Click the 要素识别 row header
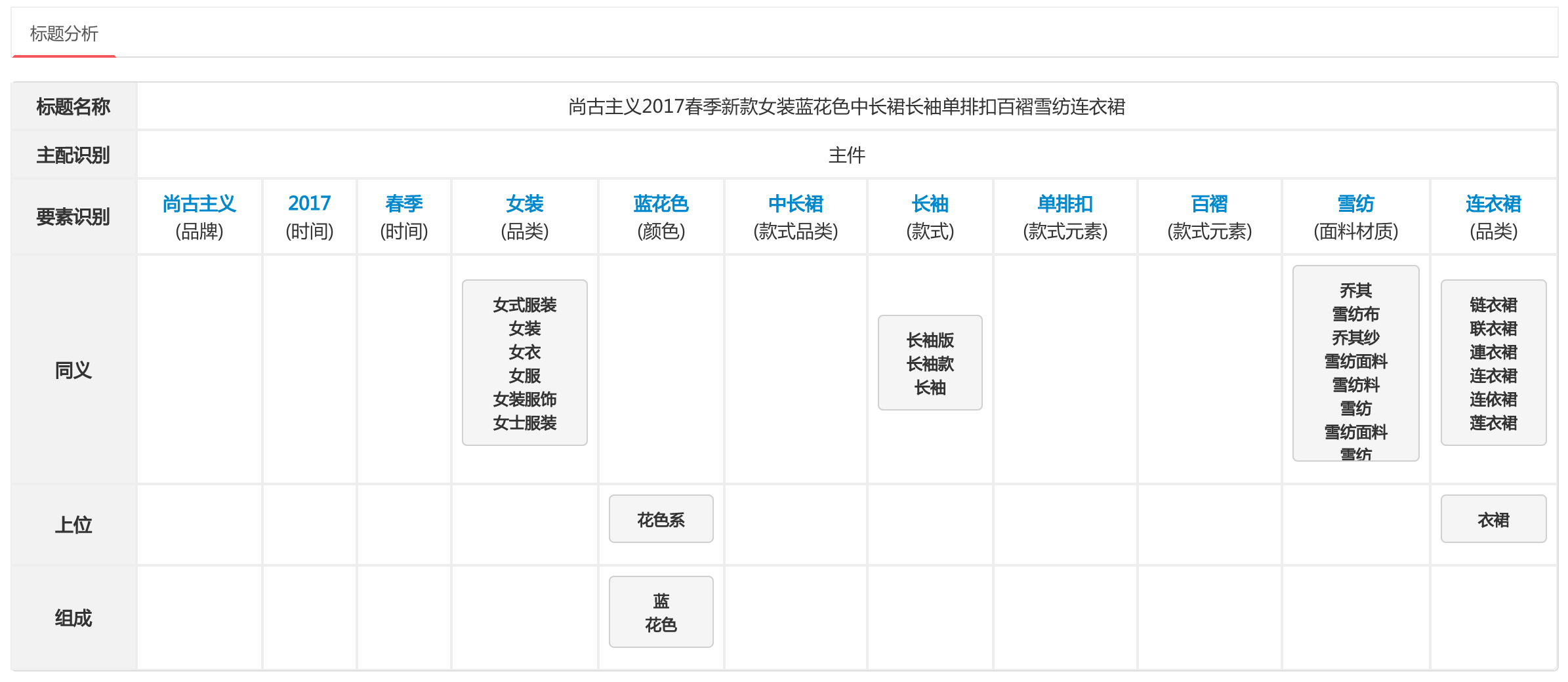This screenshot has width=1568, height=682. pyautogui.click(x=73, y=216)
